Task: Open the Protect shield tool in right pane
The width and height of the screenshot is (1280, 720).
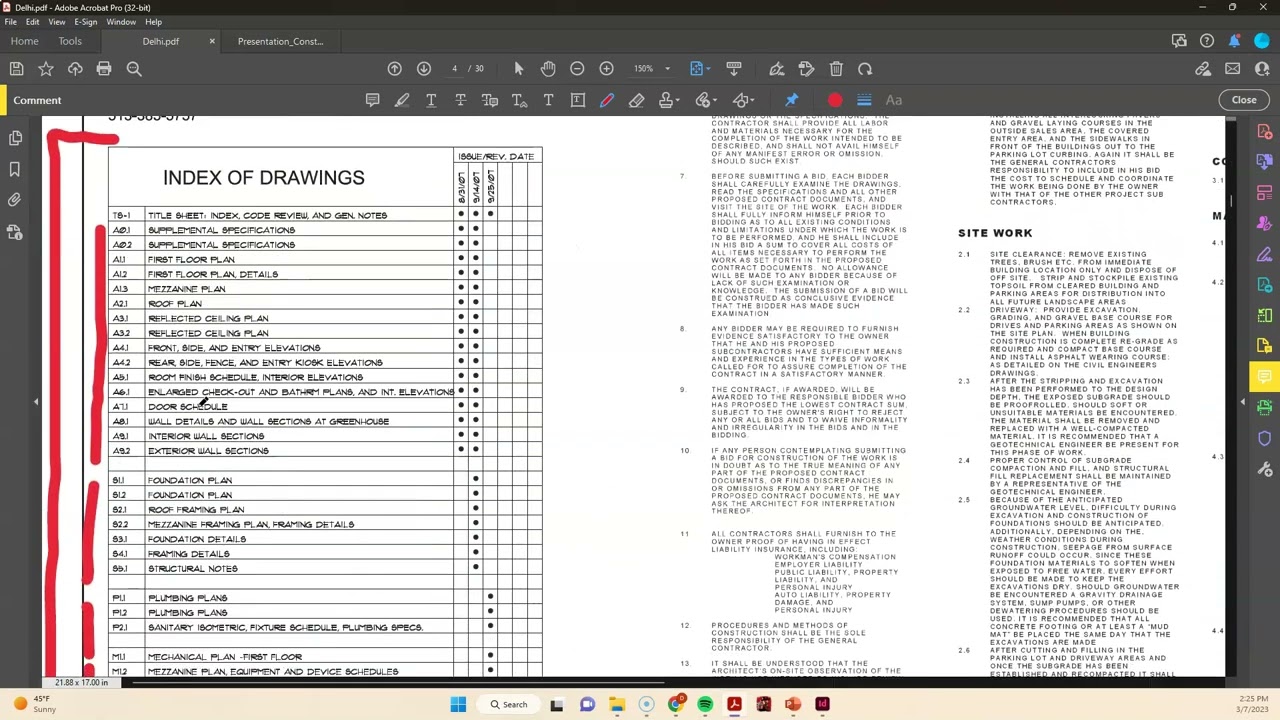Action: [1265, 439]
